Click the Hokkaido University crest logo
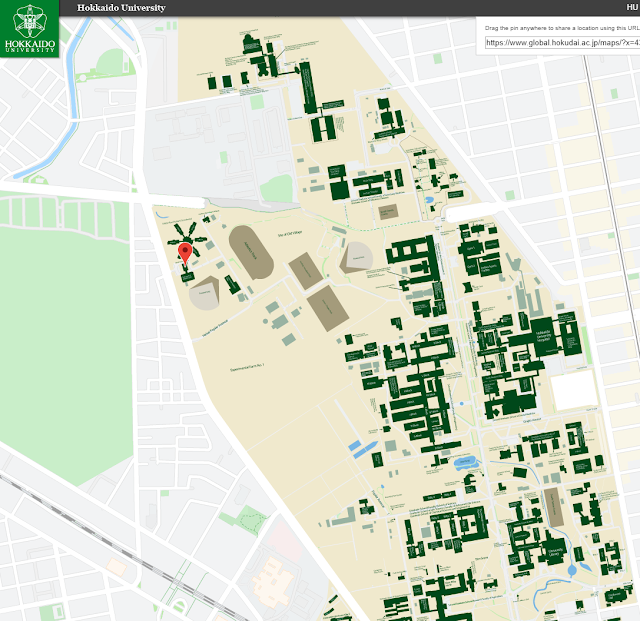This screenshot has width=640, height=621. point(29,28)
